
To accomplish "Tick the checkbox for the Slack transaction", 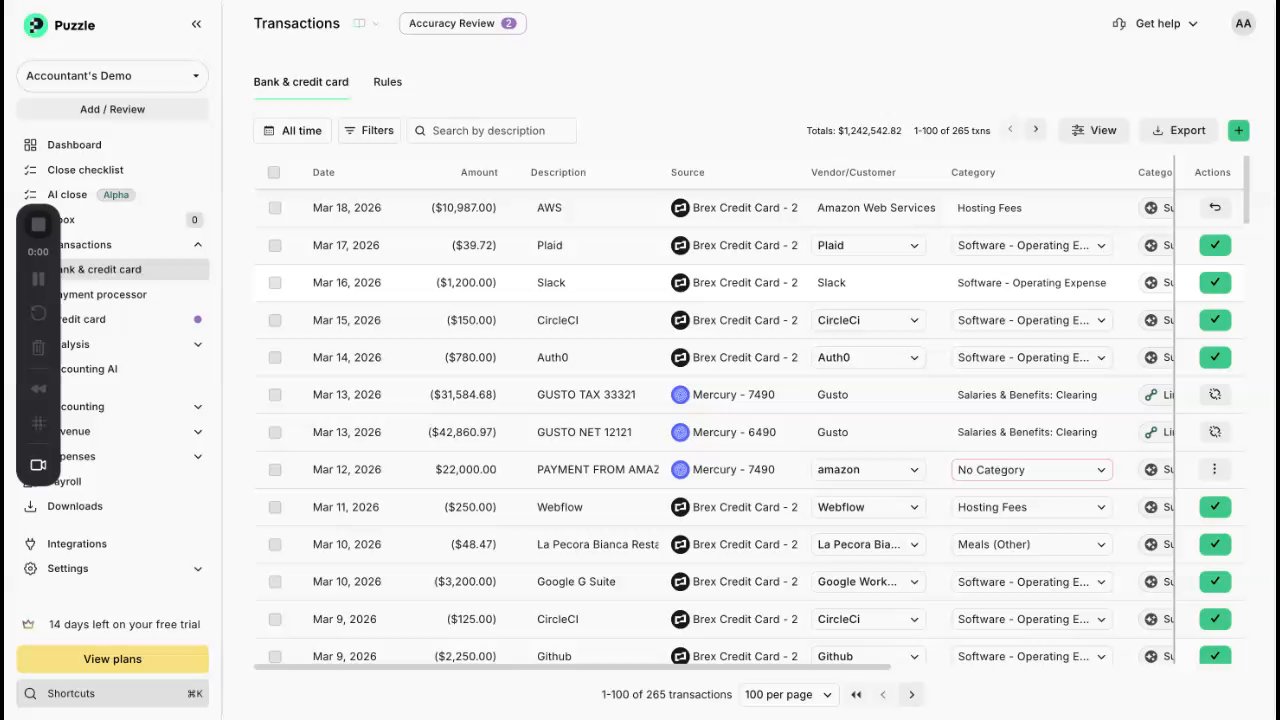I will (275, 283).
